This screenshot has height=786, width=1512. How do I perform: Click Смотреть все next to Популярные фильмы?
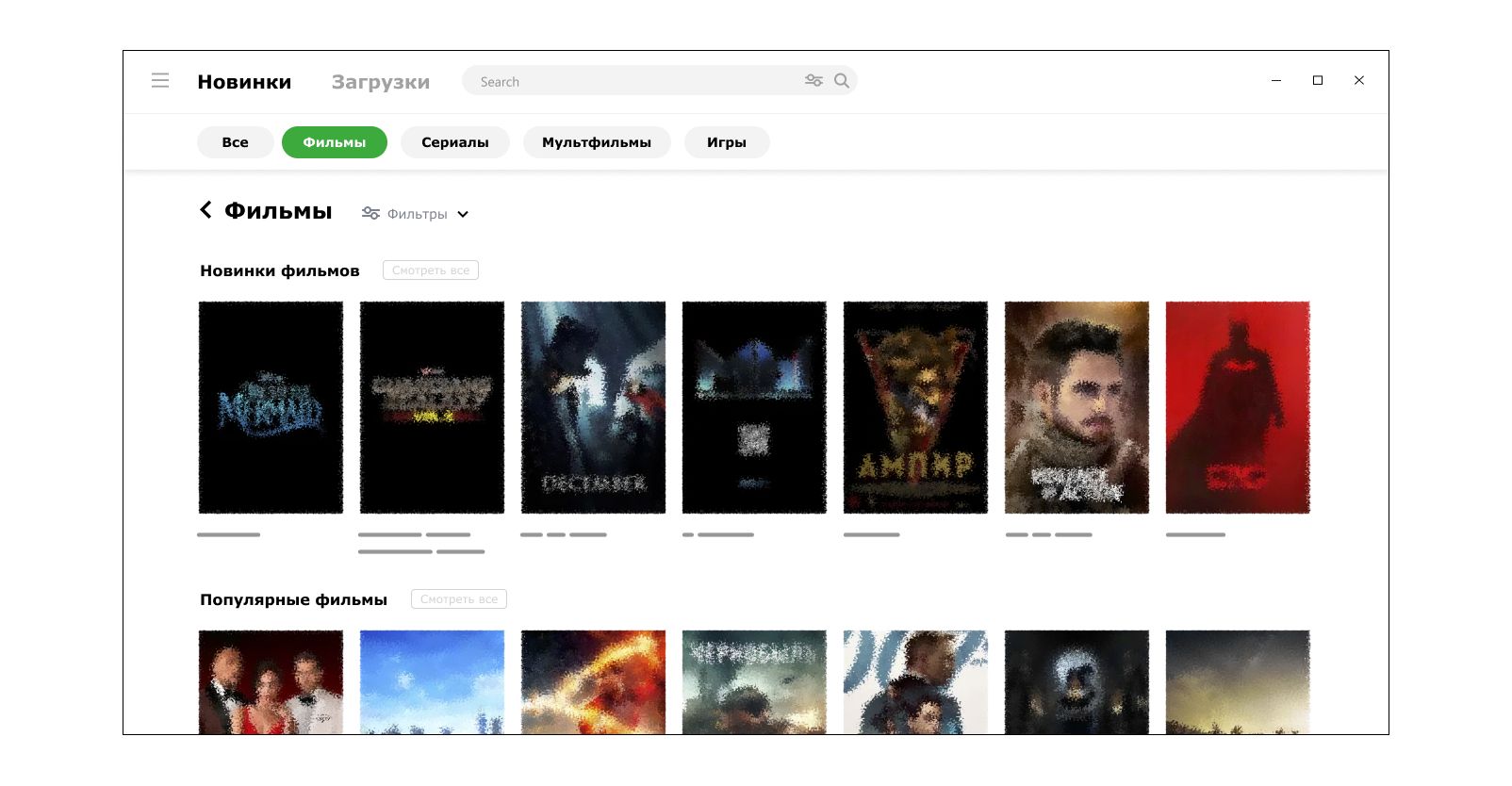point(459,599)
